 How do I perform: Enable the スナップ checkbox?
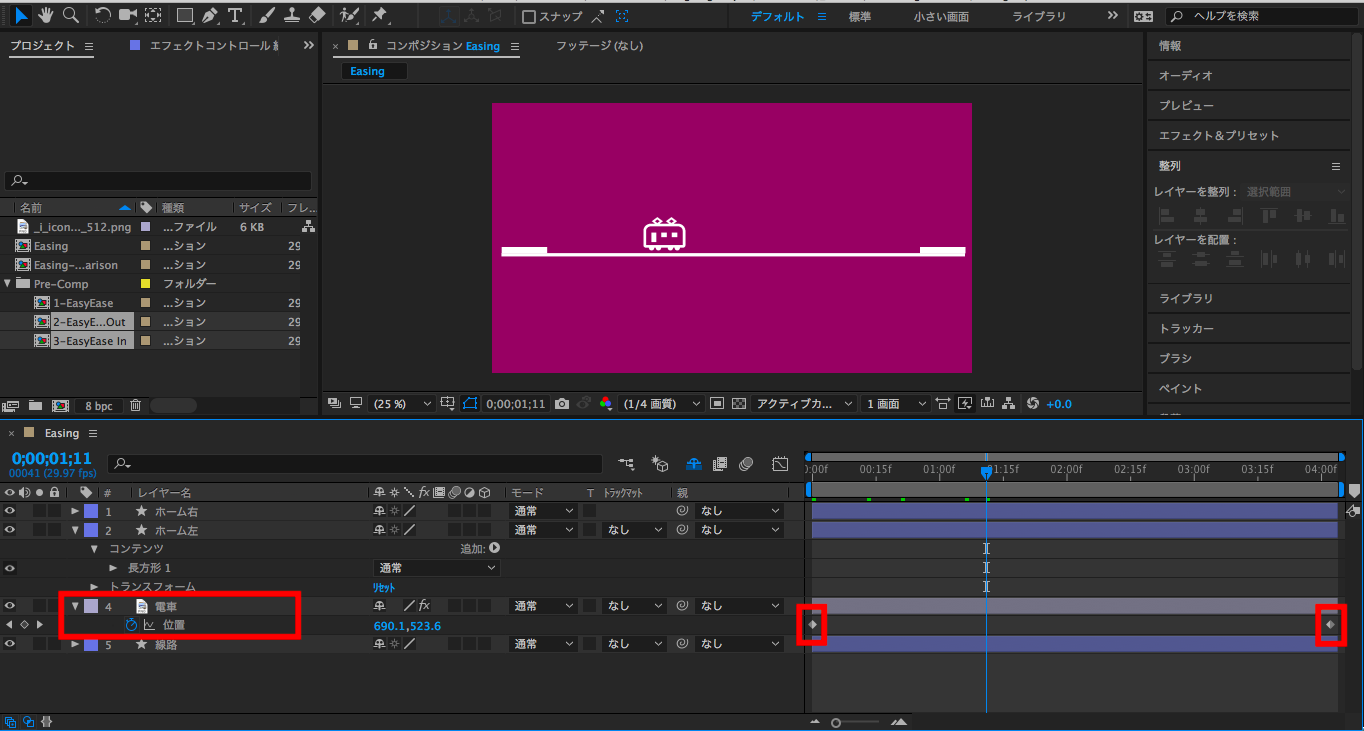[x=529, y=17]
